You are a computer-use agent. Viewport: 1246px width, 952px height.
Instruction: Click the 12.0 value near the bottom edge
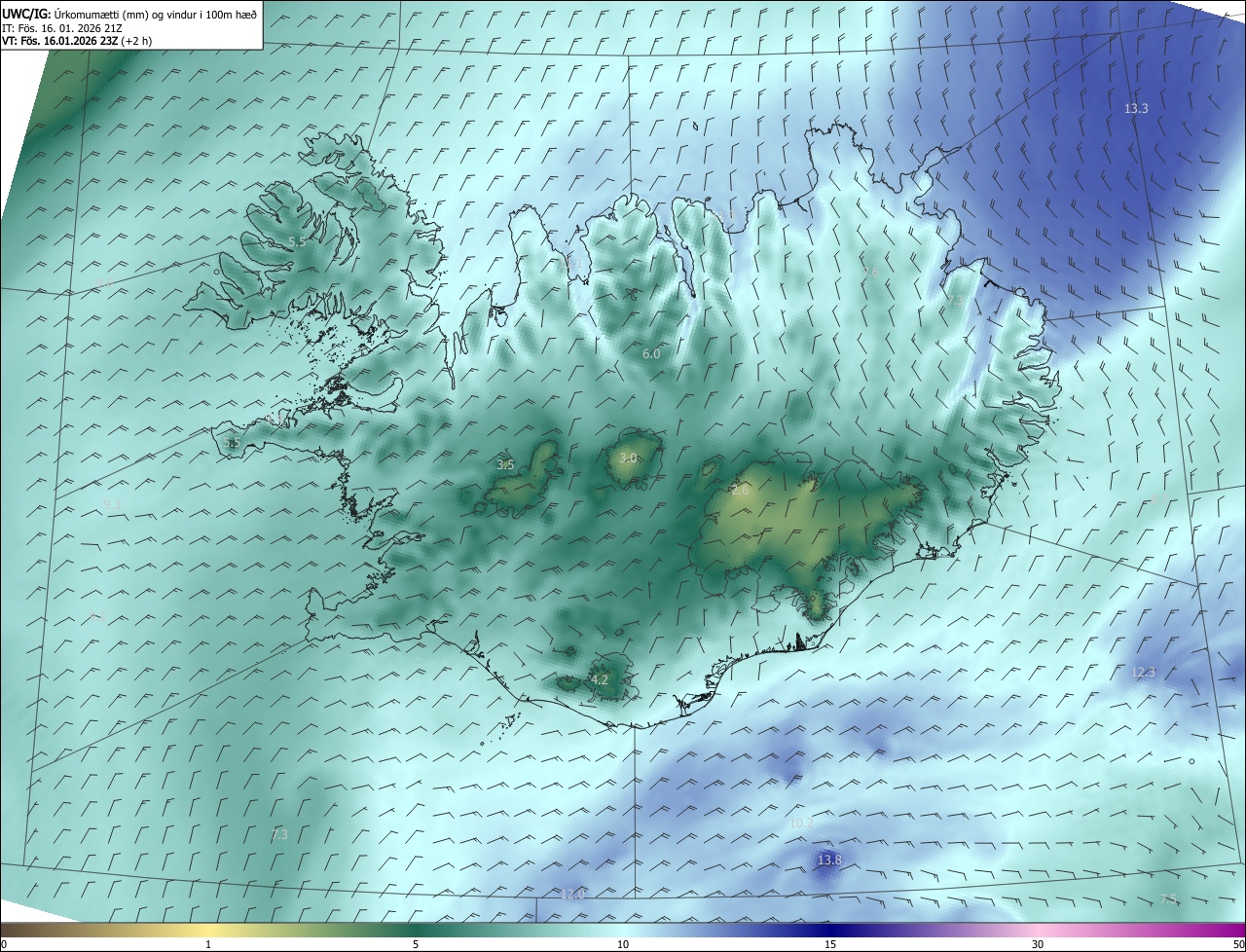[573, 895]
